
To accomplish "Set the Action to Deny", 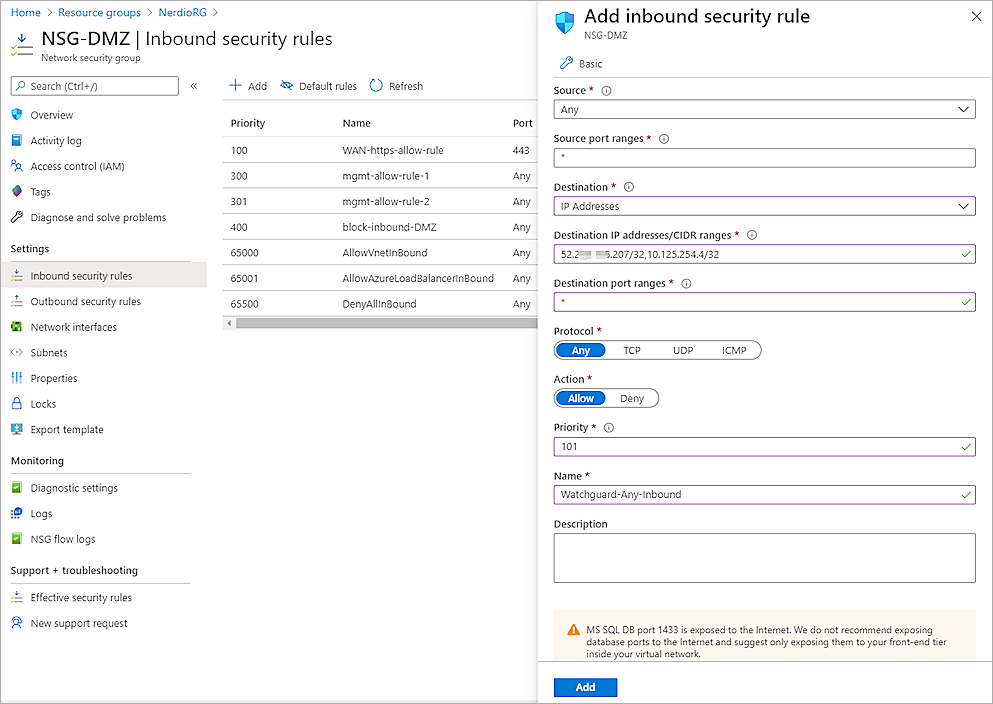I will (630, 397).
